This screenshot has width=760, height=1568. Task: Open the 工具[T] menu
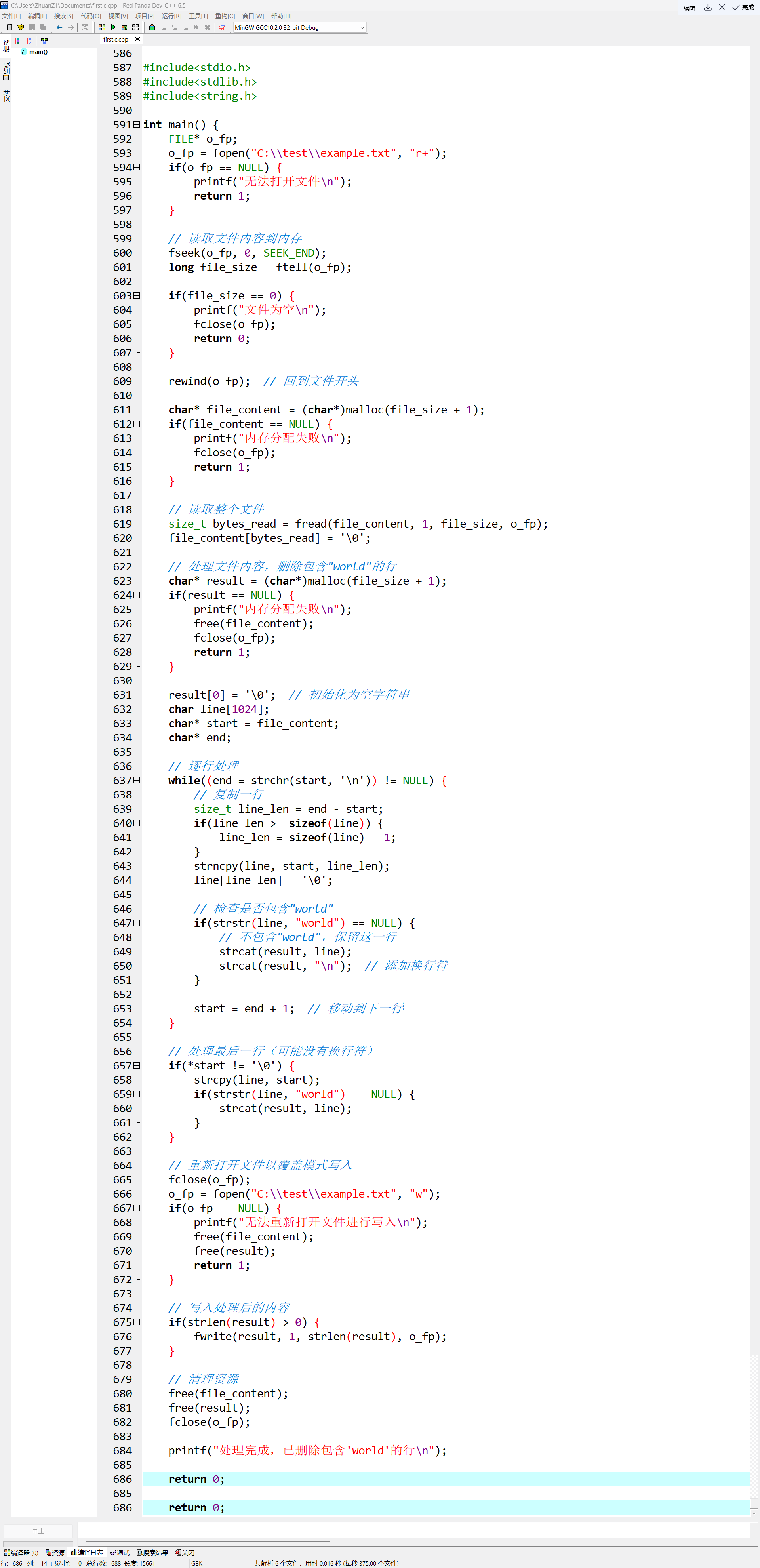coord(198,16)
